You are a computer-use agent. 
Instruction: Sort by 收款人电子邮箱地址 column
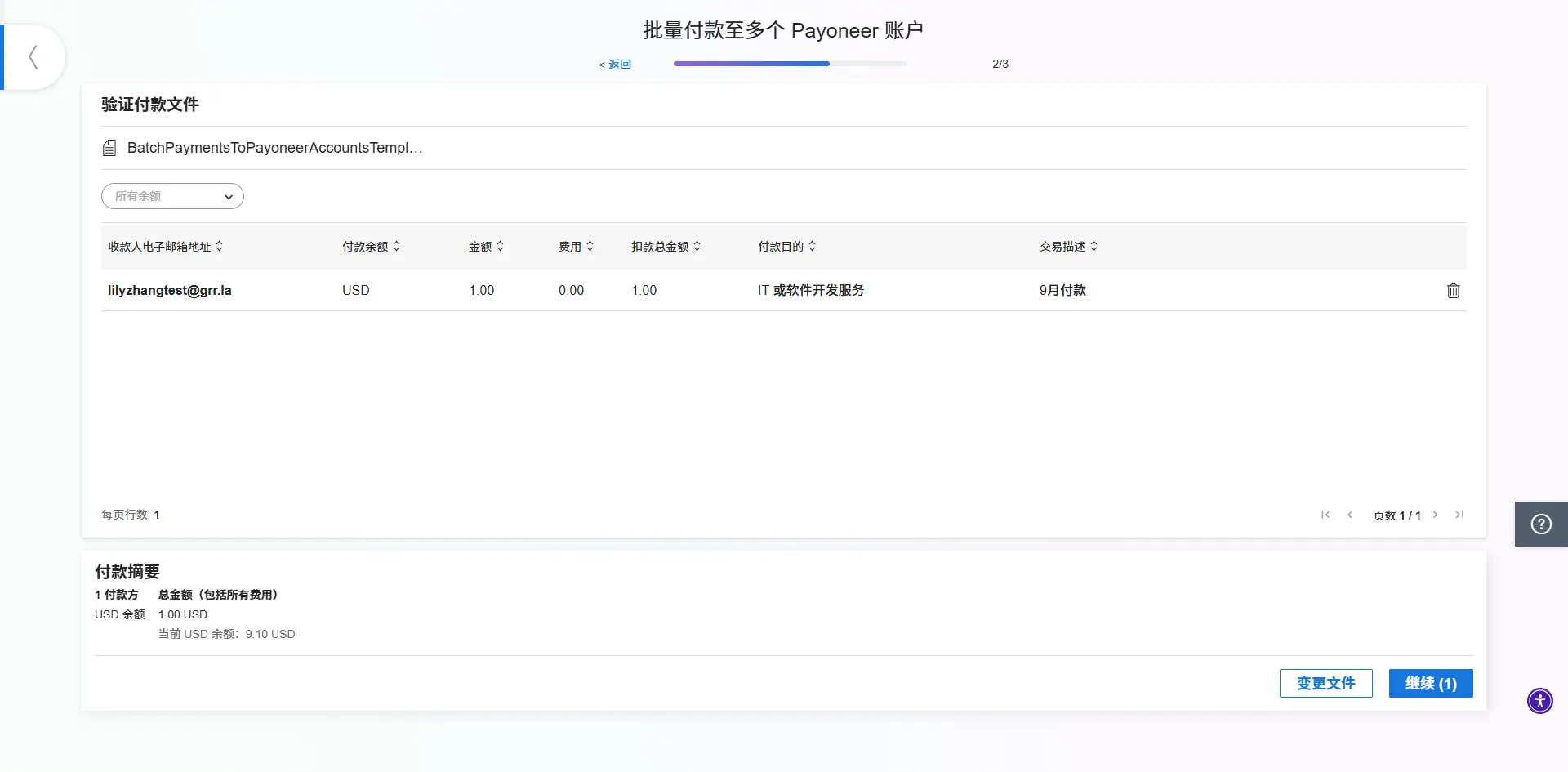click(x=166, y=247)
